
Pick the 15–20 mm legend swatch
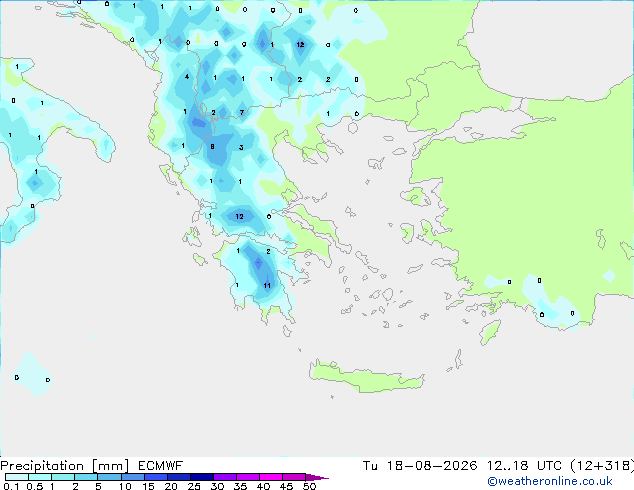155,477
